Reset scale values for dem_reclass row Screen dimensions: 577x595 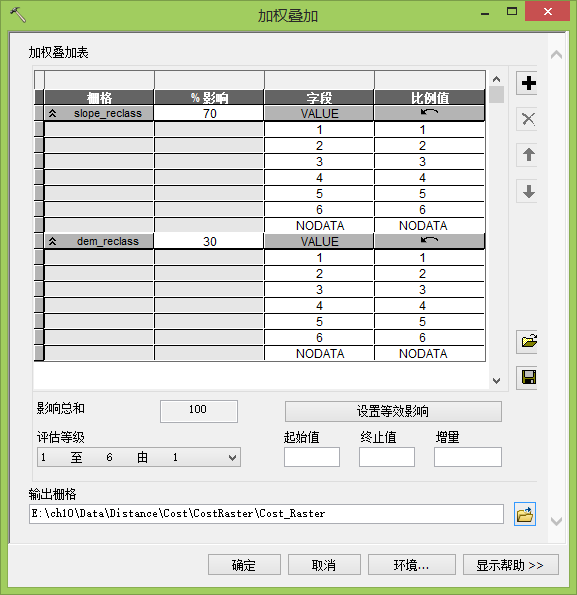coord(429,241)
